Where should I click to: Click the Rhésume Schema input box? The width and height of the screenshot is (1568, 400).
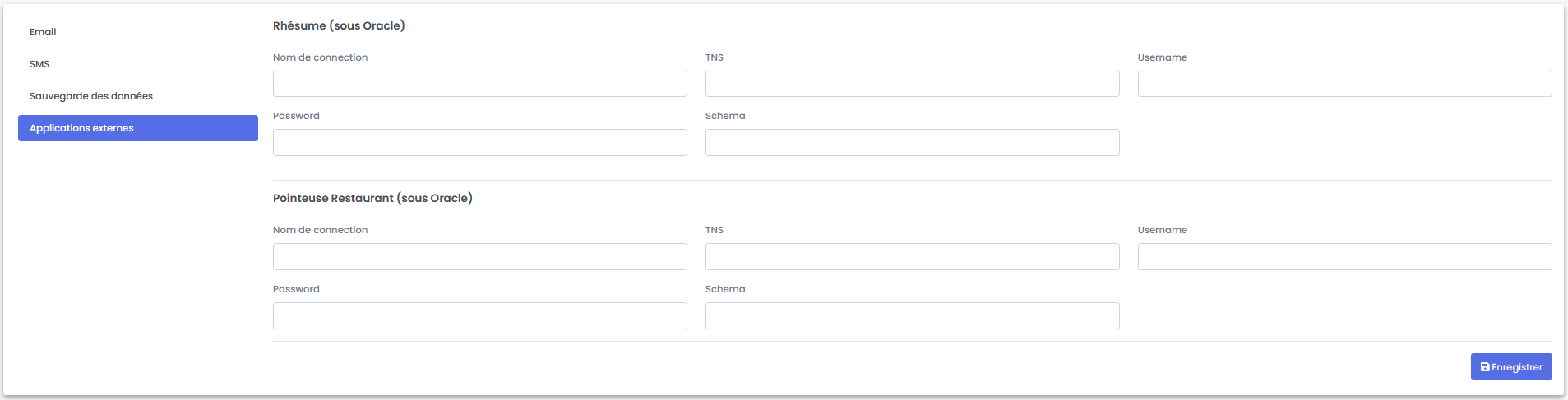912,143
